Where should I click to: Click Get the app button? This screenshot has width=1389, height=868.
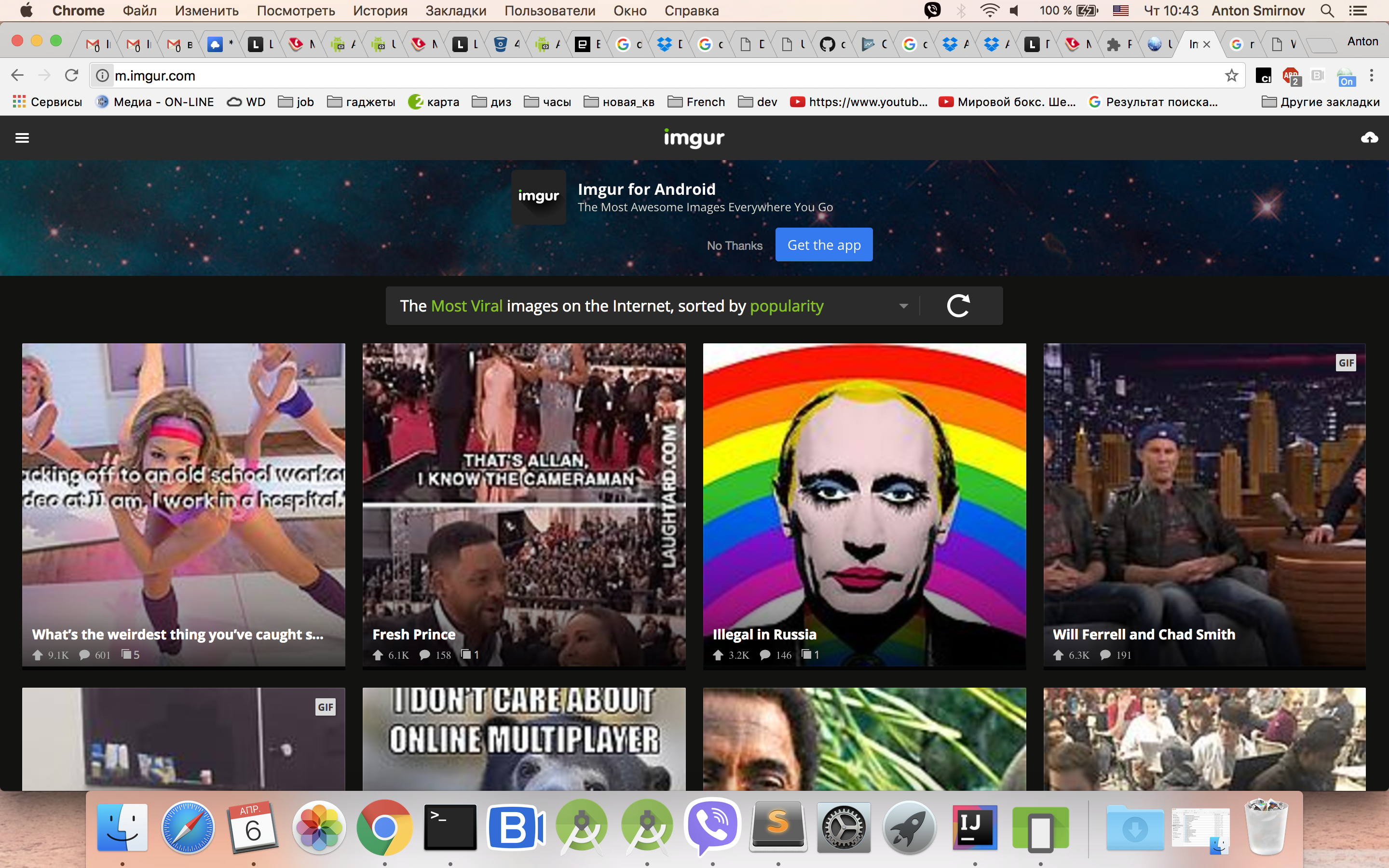click(824, 244)
